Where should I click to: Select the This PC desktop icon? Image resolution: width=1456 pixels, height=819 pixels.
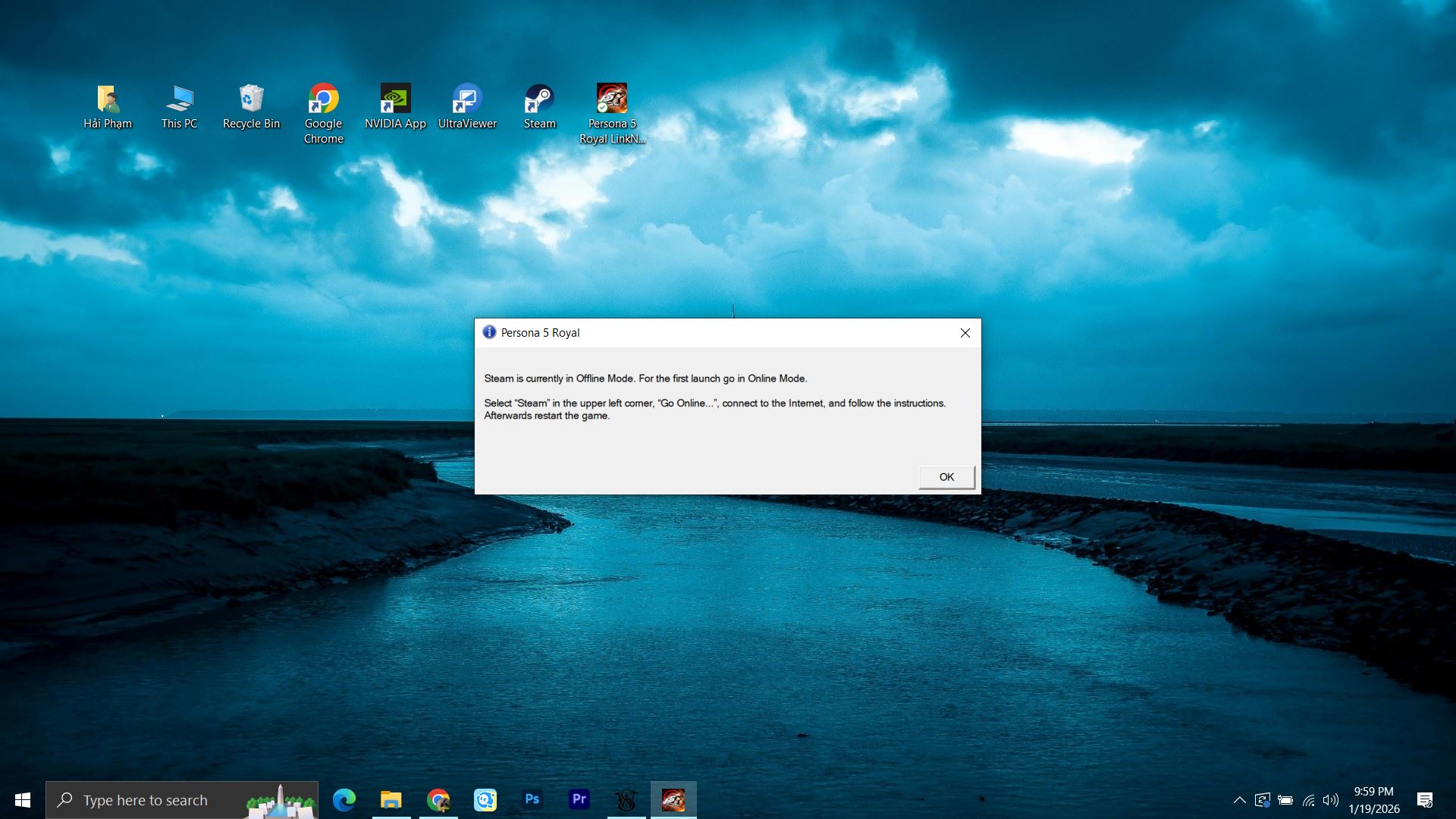(179, 107)
